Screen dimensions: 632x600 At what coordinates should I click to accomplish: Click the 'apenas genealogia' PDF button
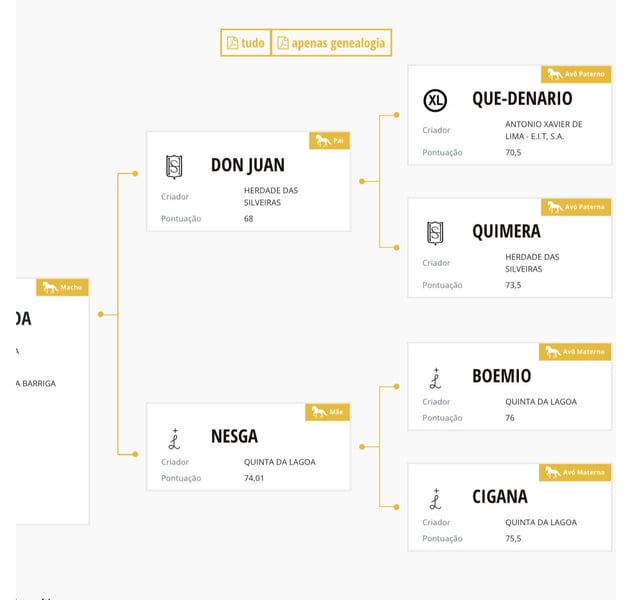coord(331,43)
